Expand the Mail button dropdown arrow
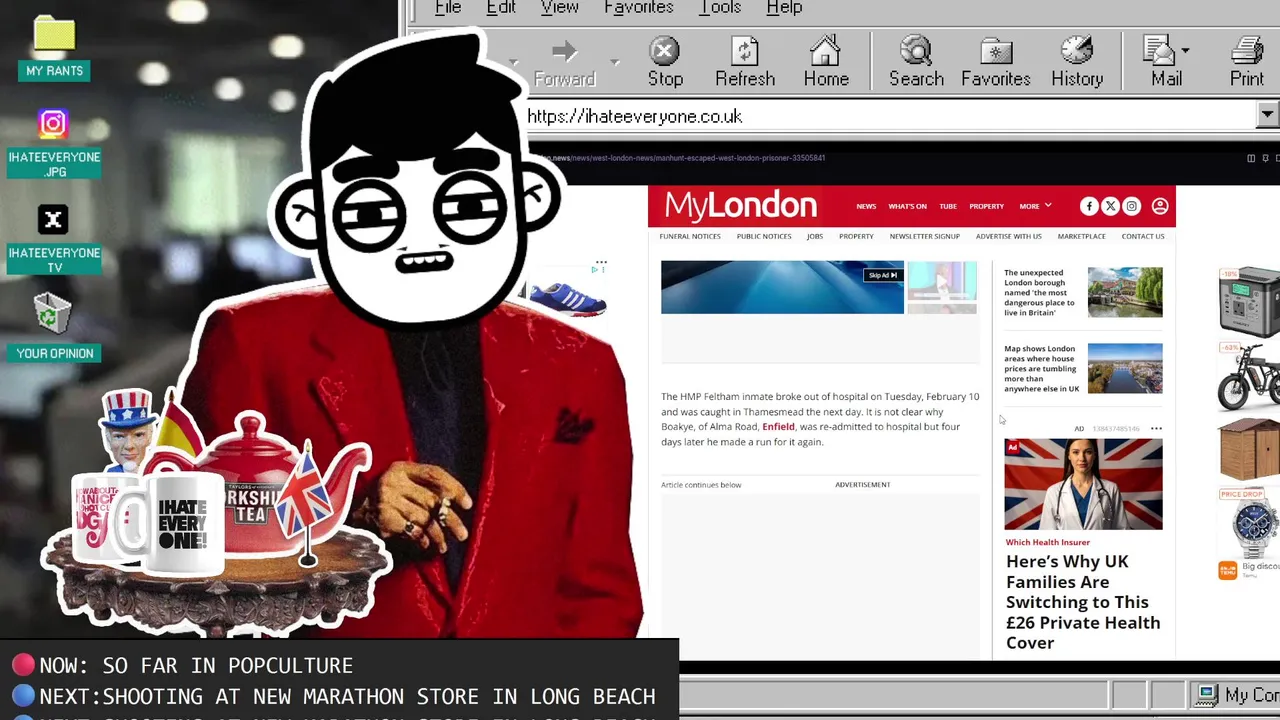The width and height of the screenshot is (1280, 720). [x=1185, y=50]
